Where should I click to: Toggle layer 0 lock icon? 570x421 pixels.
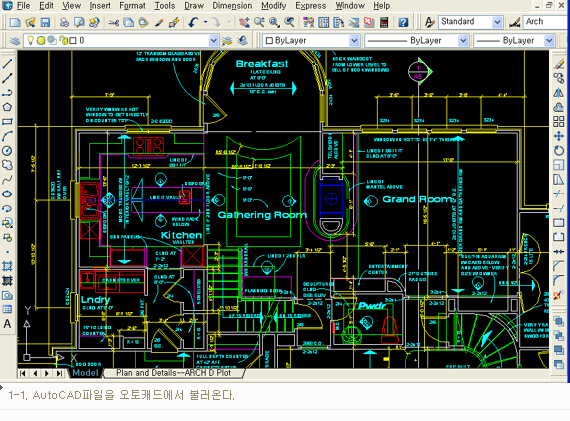(63, 40)
